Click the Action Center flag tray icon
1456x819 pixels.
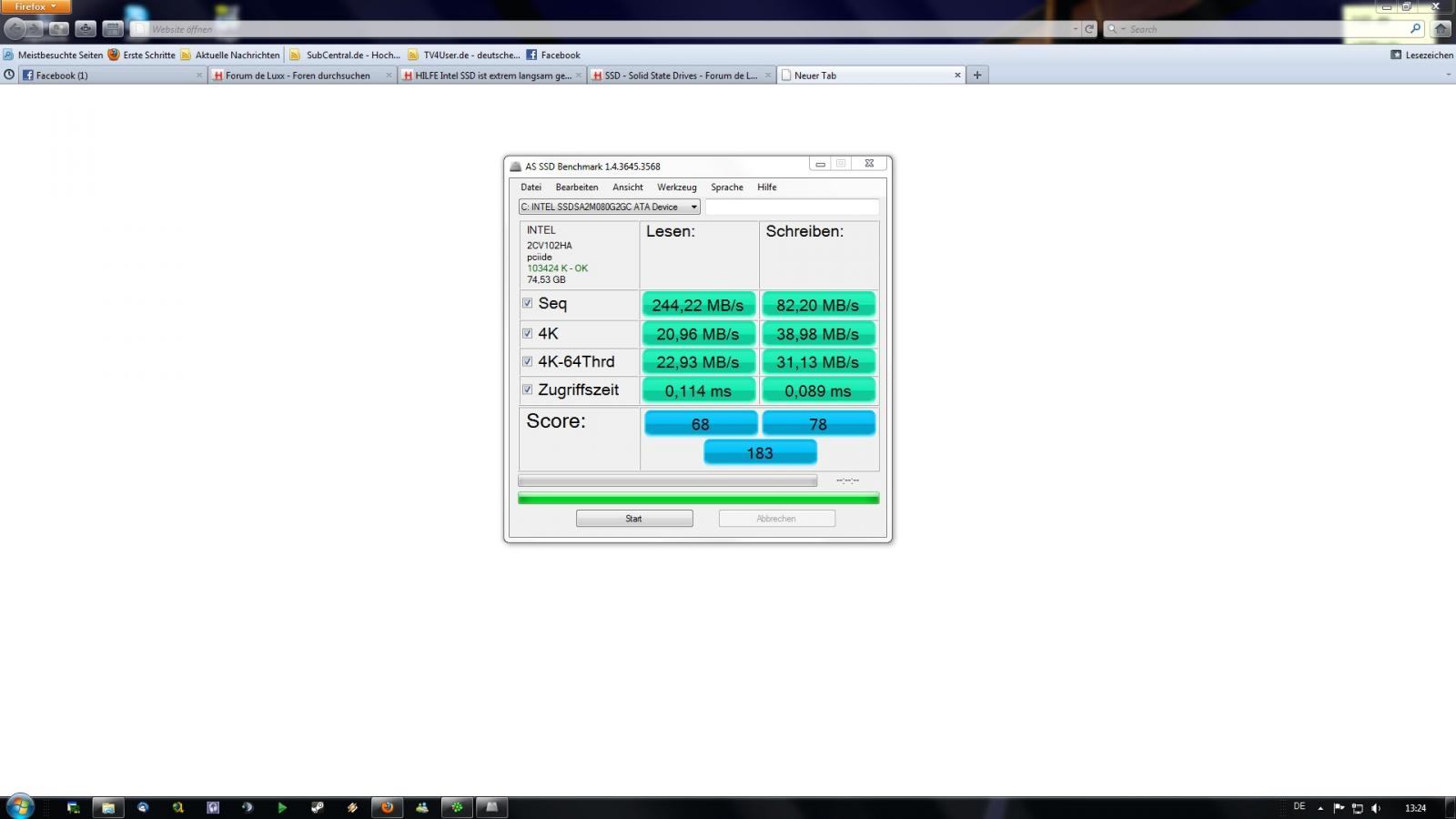[x=1339, y=808]
